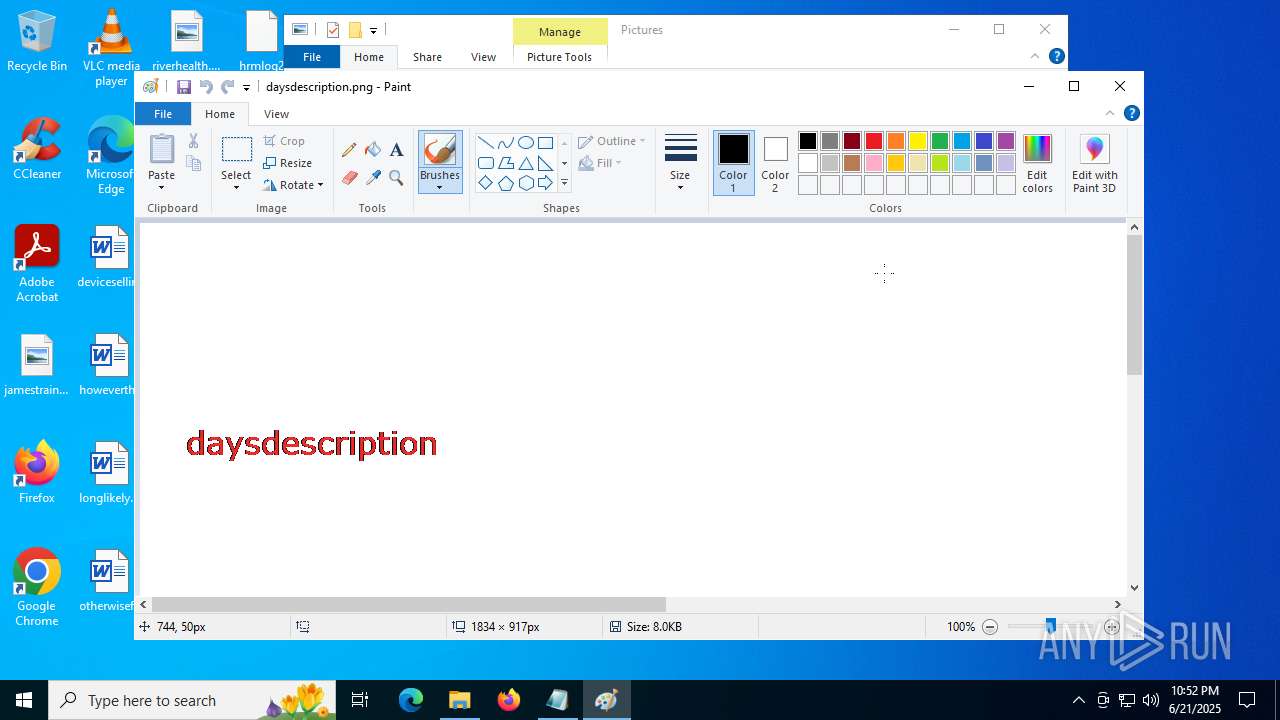Screen dimensions: 1280x720
Task: Click the zoom slider handle
Action: [x=1050, y=626]
